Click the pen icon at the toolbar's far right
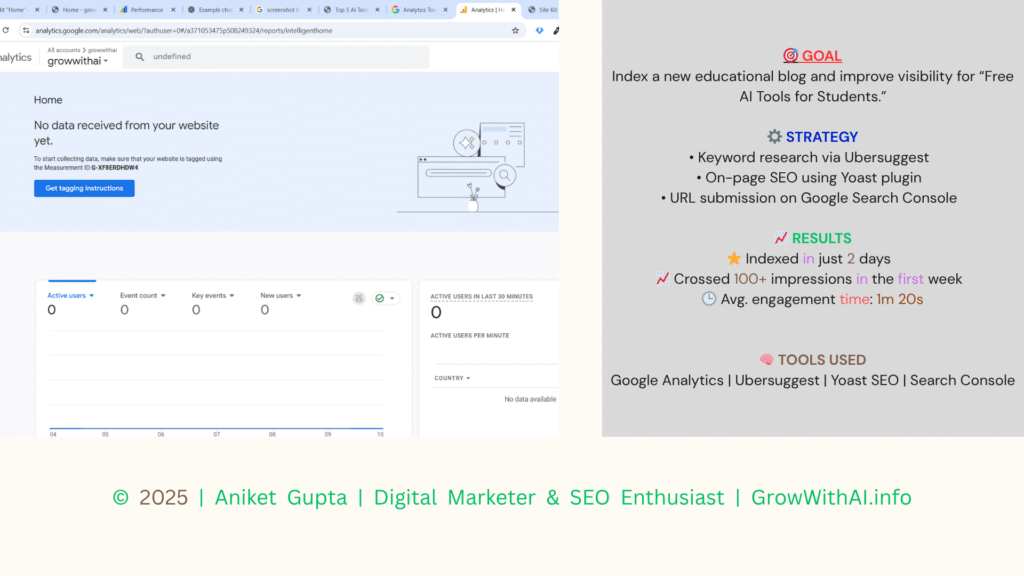The height and width of the screenshot is (576, 1024). tap(556, 30)
